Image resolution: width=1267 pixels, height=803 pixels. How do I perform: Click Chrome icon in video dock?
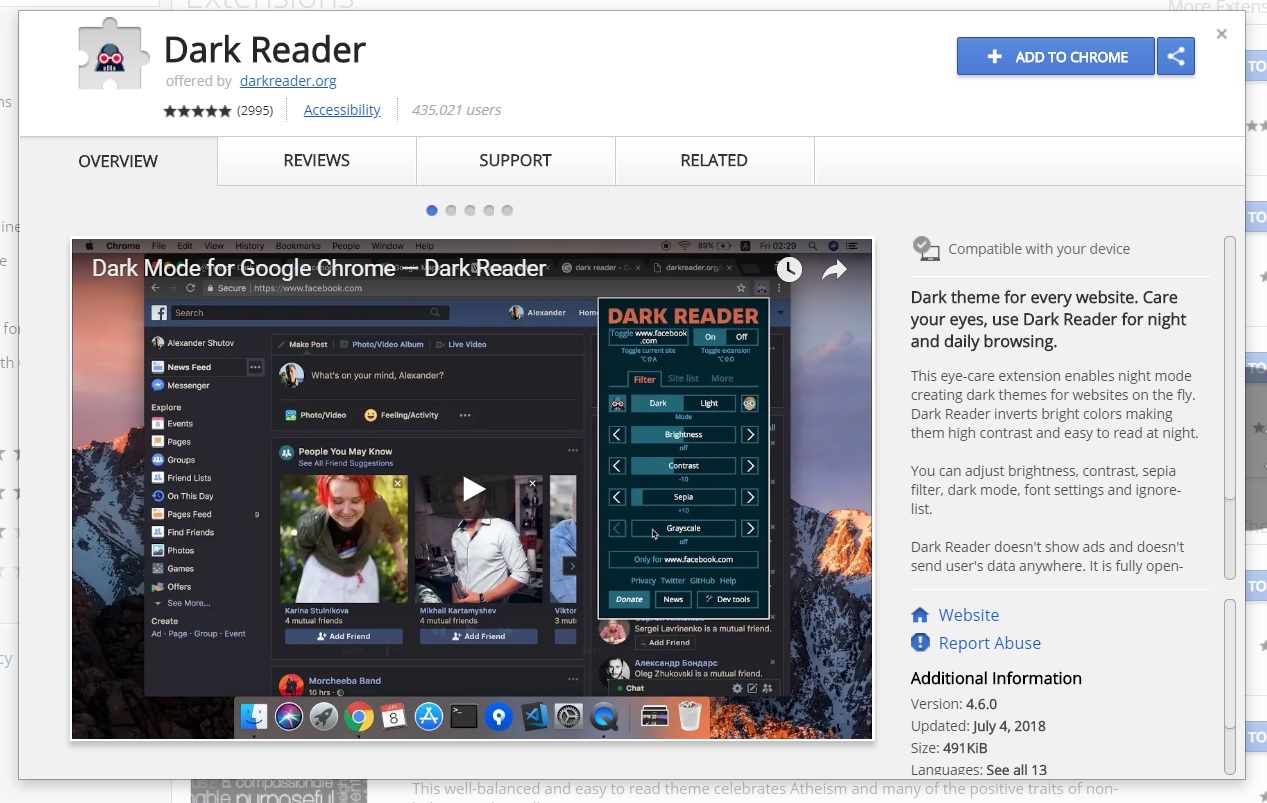click(359, 716)
